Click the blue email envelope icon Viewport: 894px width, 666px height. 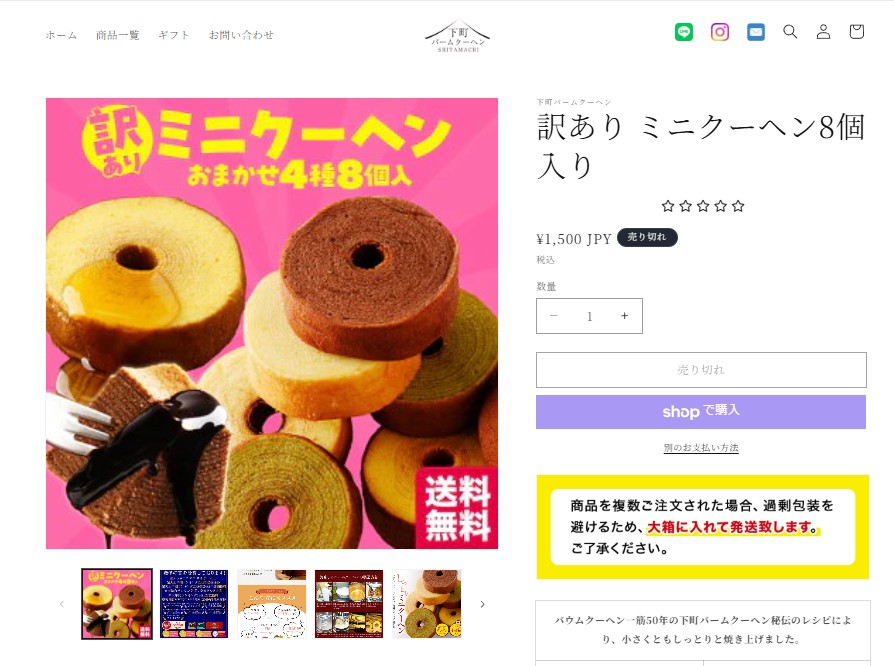coord(755,32)
